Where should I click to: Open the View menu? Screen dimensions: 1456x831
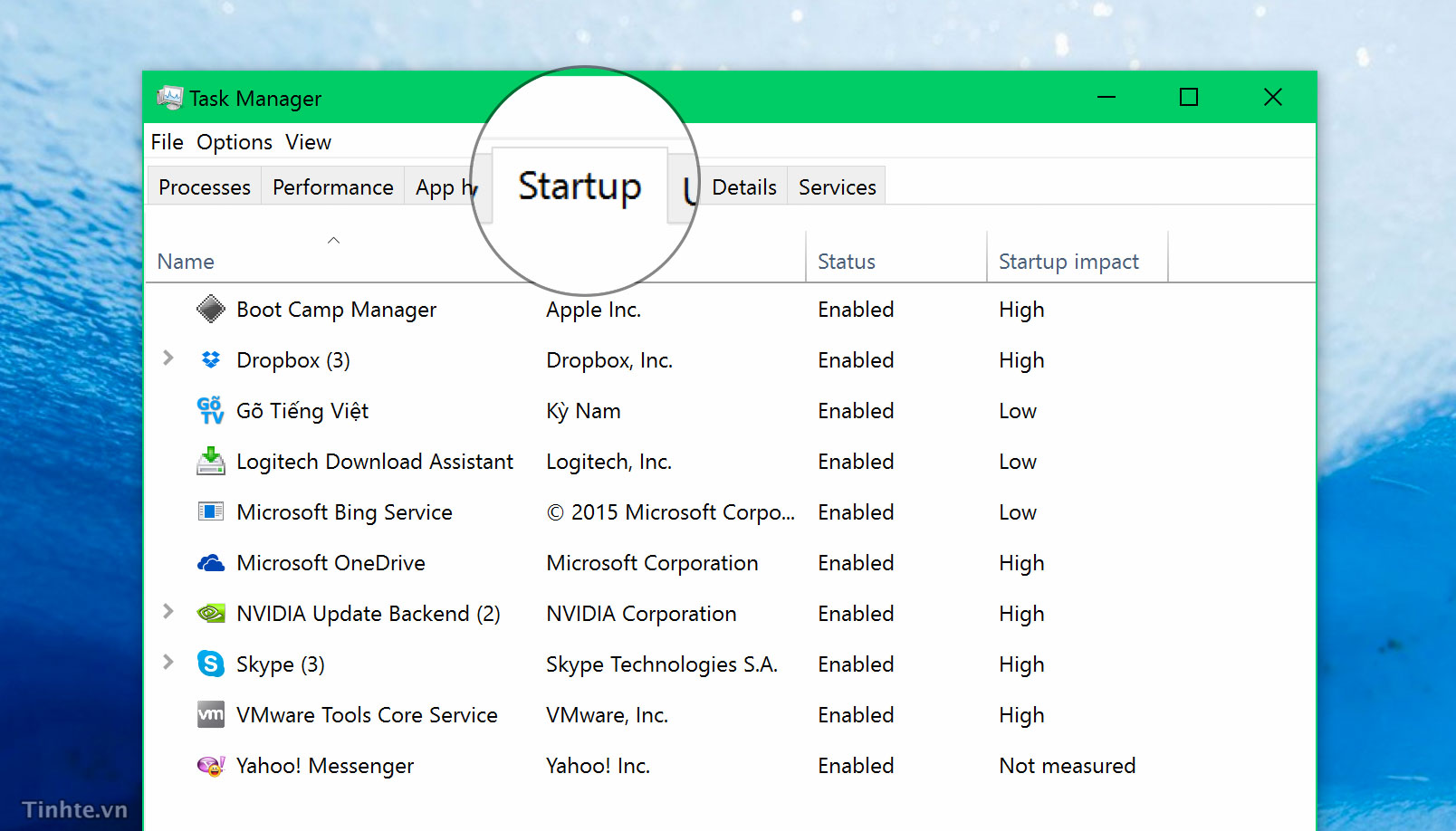click(309, 142)
